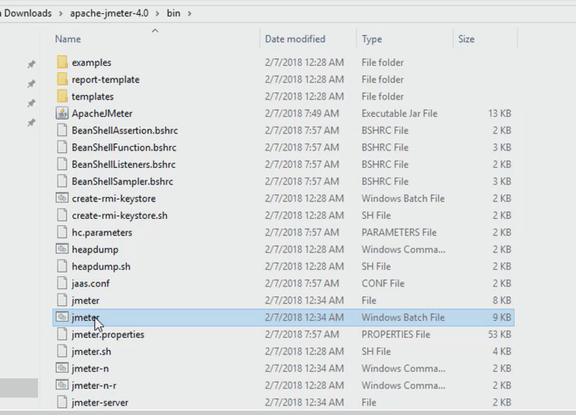Select file name jmeter.sh
576x415 pixels.
pyautogui.click(x=91, y=351)
